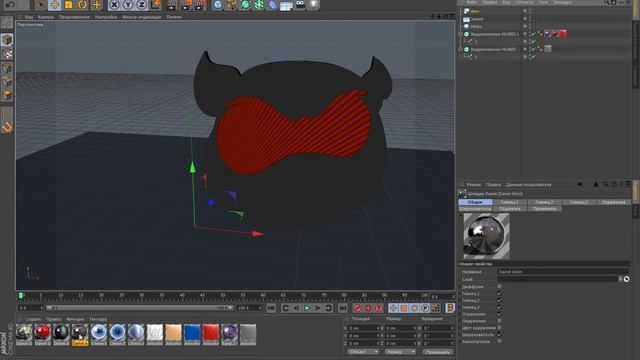Enable model mode cube icon in left palette
Screen dimensions: 640x360
point(7,40)
